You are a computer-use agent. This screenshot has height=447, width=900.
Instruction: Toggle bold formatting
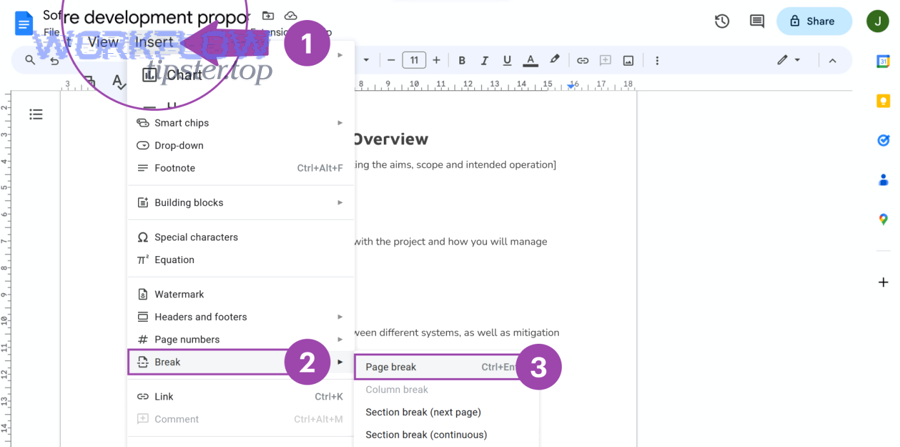(x=461, y=60)
